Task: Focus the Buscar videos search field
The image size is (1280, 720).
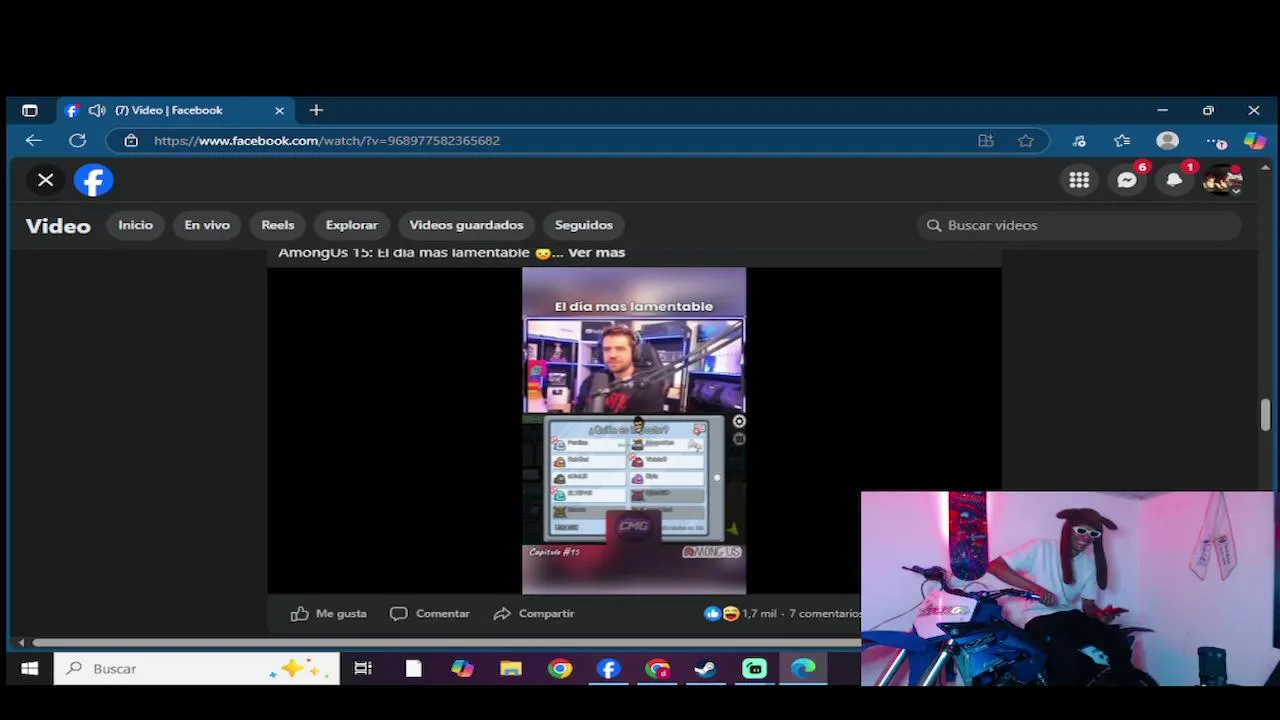Action: pos(1079,225)
